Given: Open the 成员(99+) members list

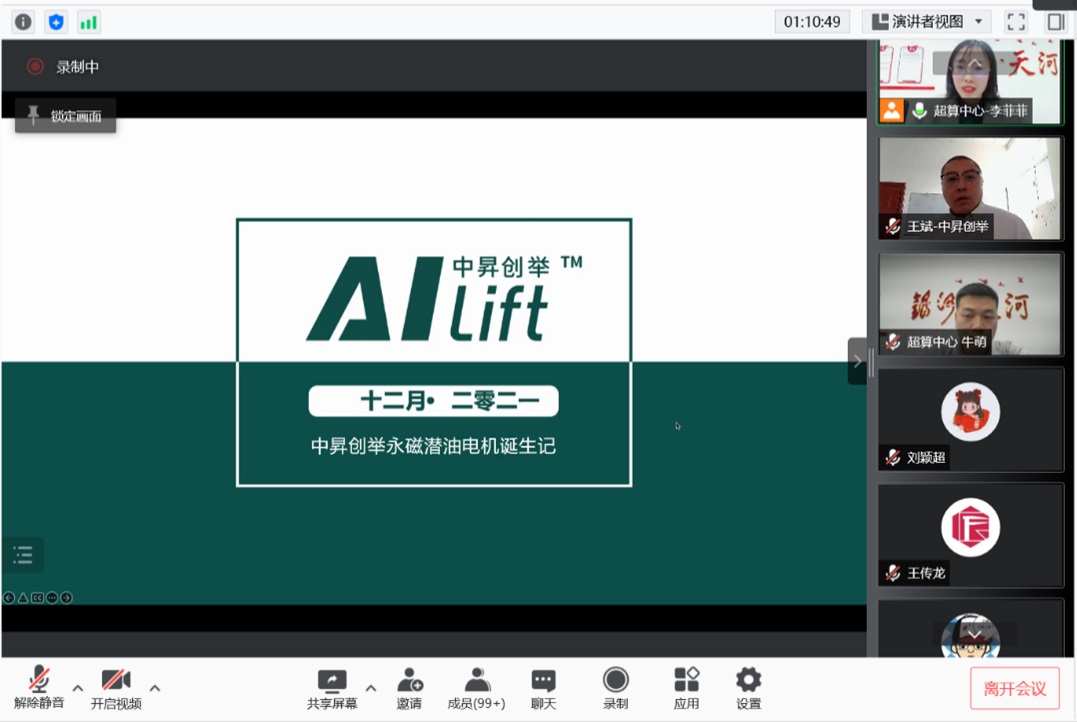Looking at the screenshot, I should tap(477, 688).
